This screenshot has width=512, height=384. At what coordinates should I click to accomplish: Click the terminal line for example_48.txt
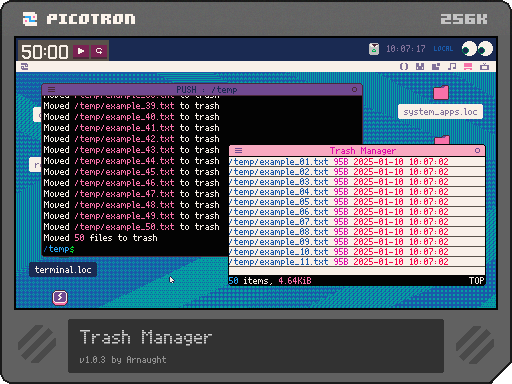tap(131, 205)
